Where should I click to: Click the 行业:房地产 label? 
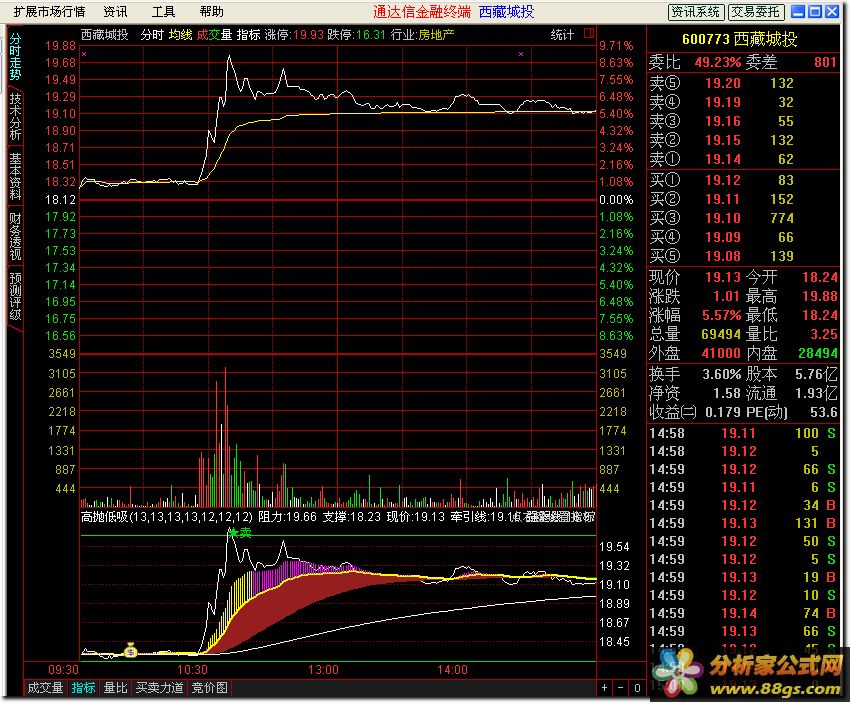(422, 35)
